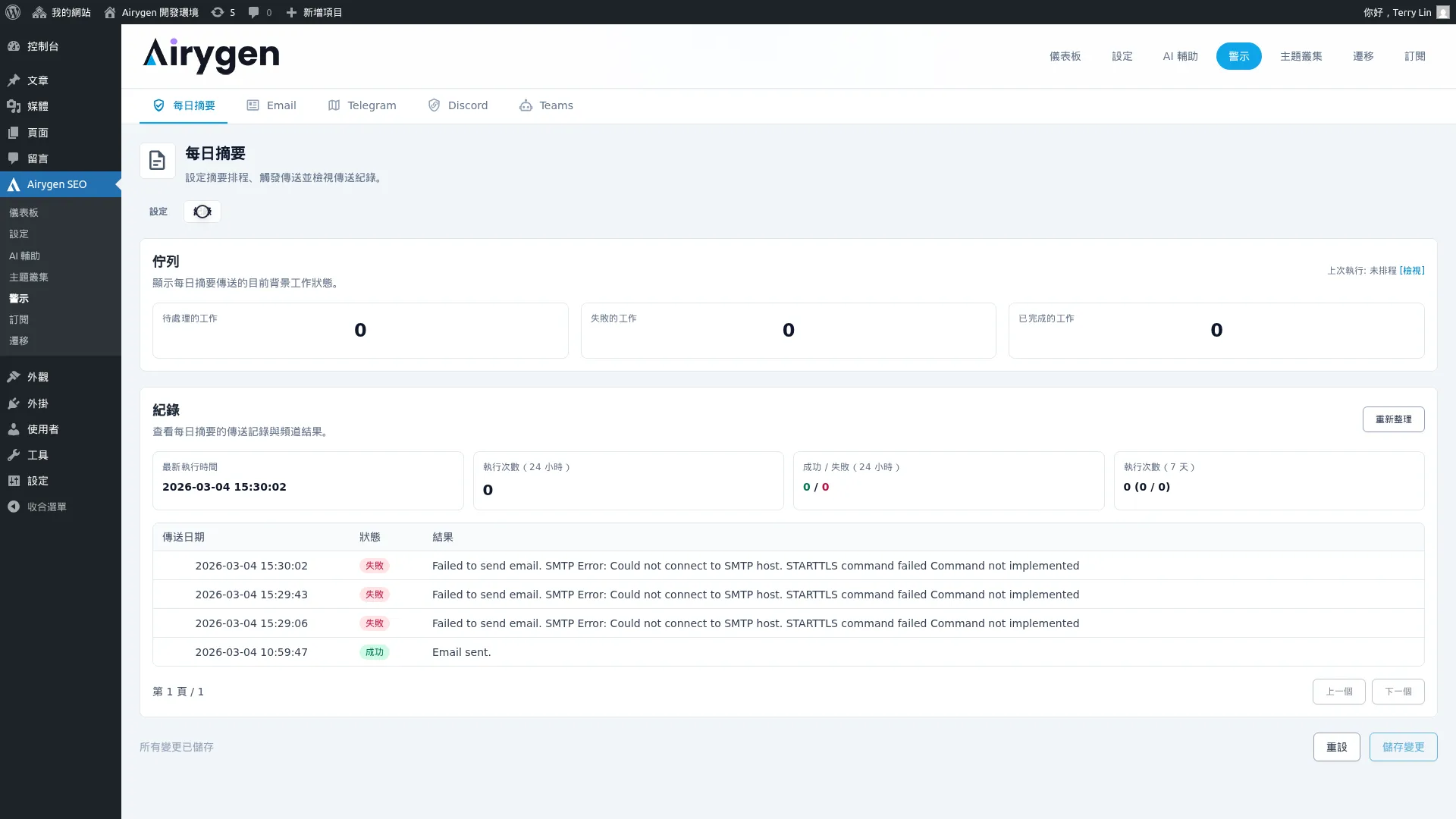Collapse the menu with 收合選單
This screenshot has width=1456, height=819.
point(46,507)
